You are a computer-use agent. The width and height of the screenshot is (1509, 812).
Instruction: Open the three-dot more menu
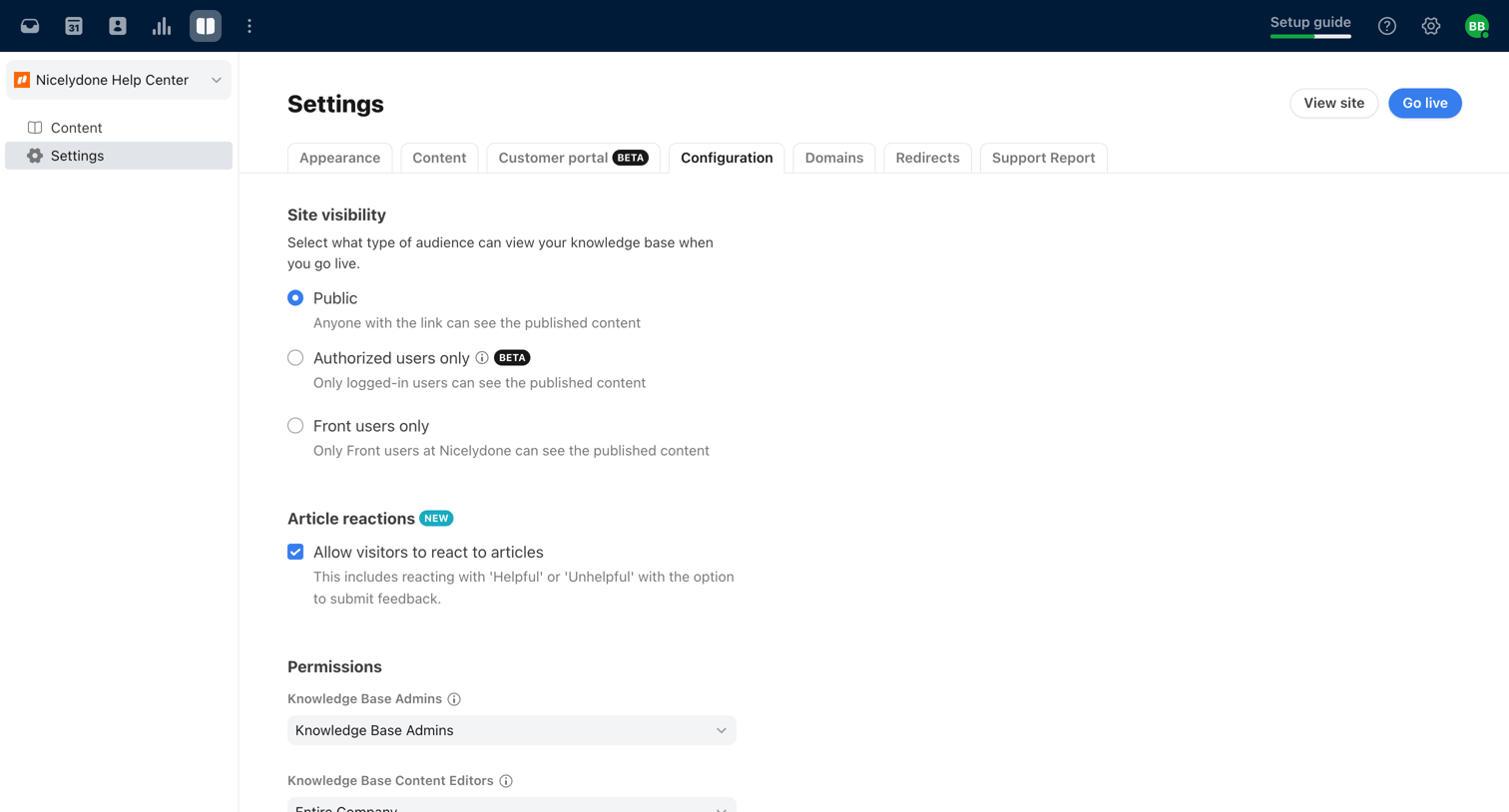(250, 26)
